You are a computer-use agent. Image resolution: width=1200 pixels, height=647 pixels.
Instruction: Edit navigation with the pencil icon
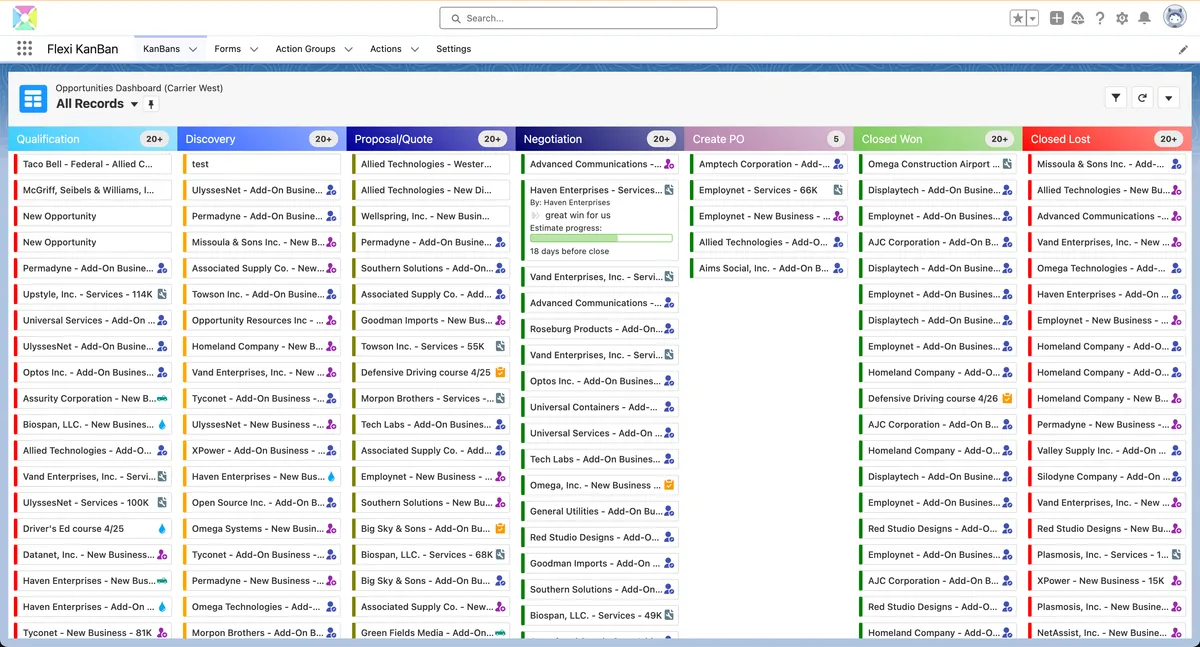click(1184, 49)
